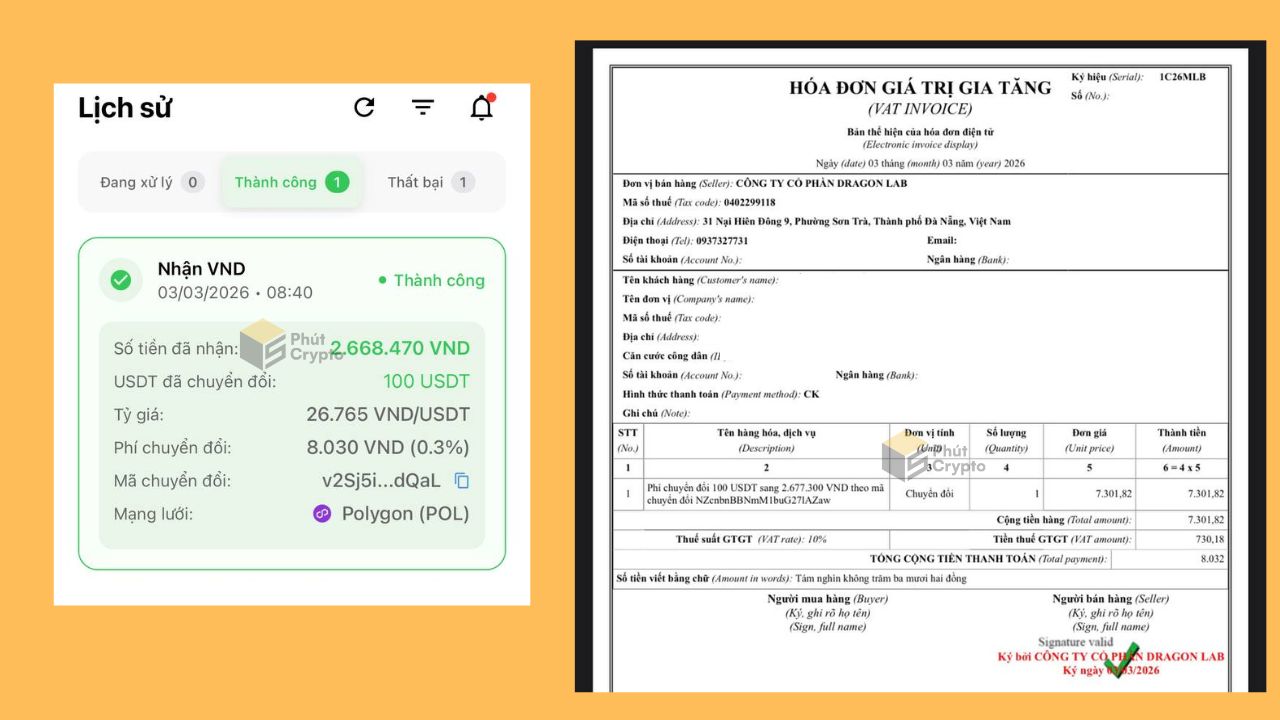1280x720 pixels.
Task: Open the Nhận VND transaction
Action: pyautogui.click(x=292, y=403)
